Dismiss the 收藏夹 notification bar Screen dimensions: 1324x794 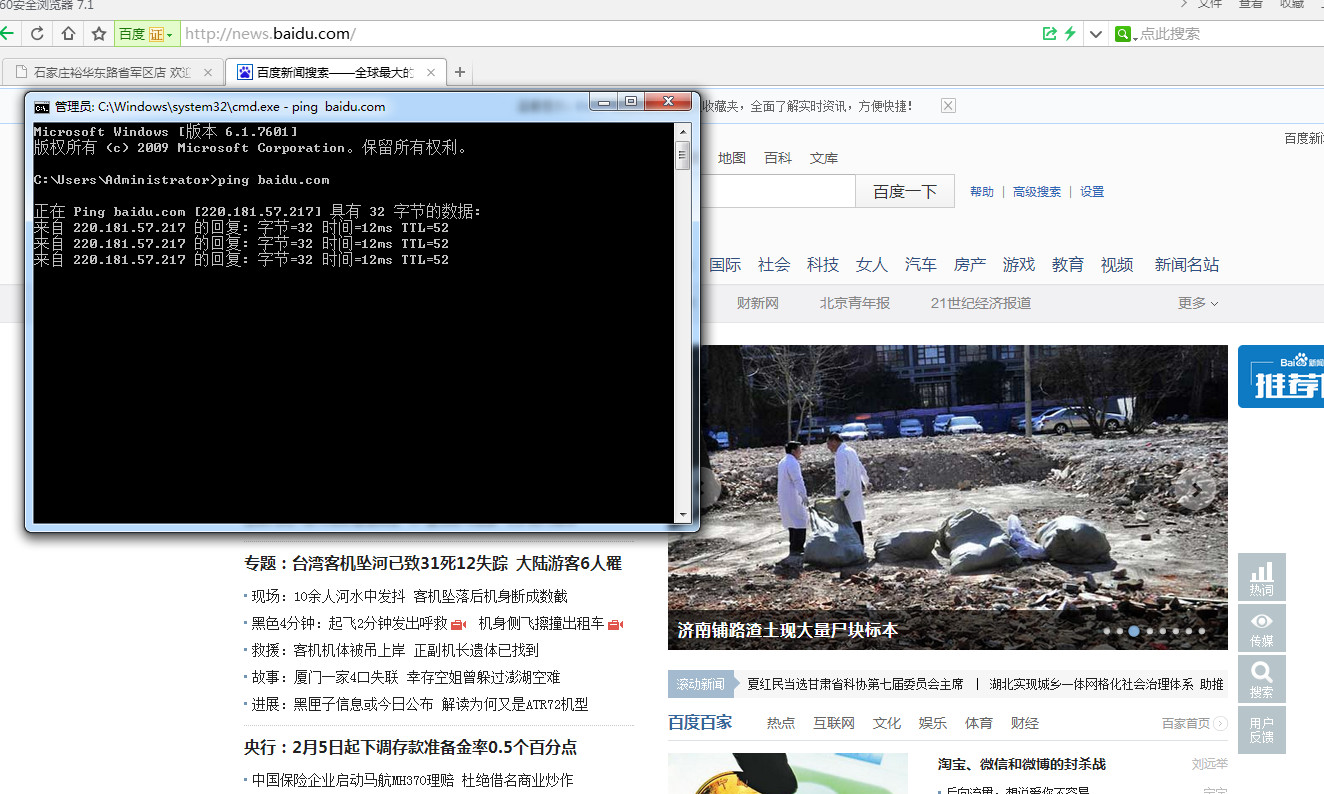click(948, 105)
